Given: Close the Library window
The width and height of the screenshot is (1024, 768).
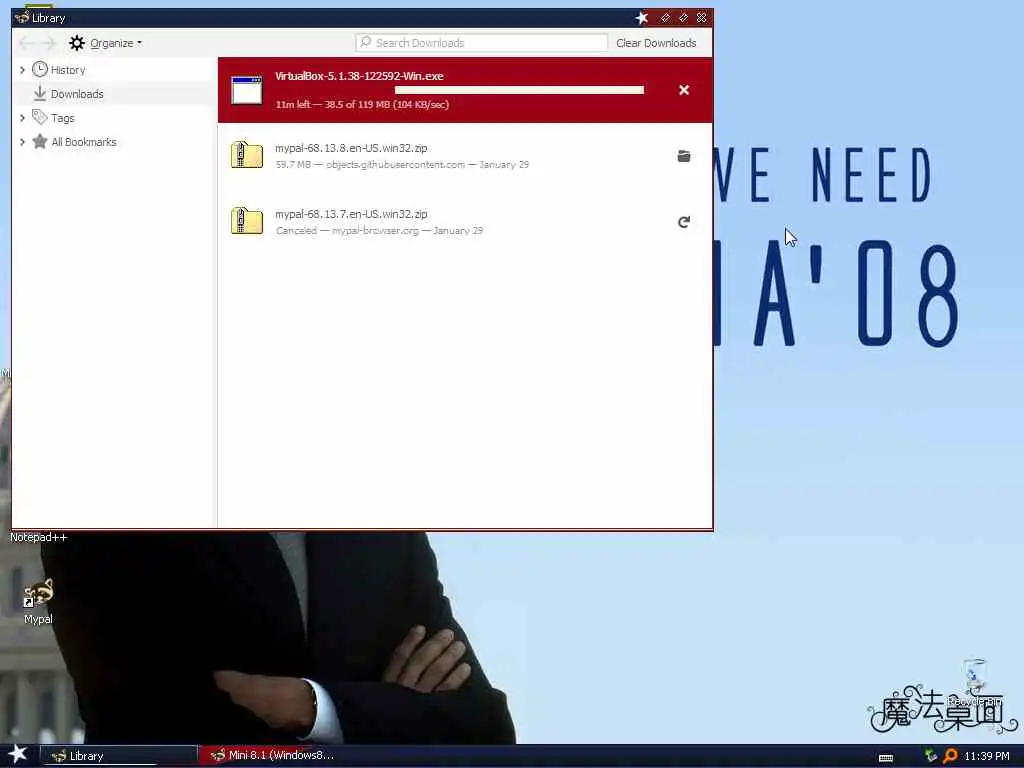Looking at the screenshot, I should tap(701, 18).
